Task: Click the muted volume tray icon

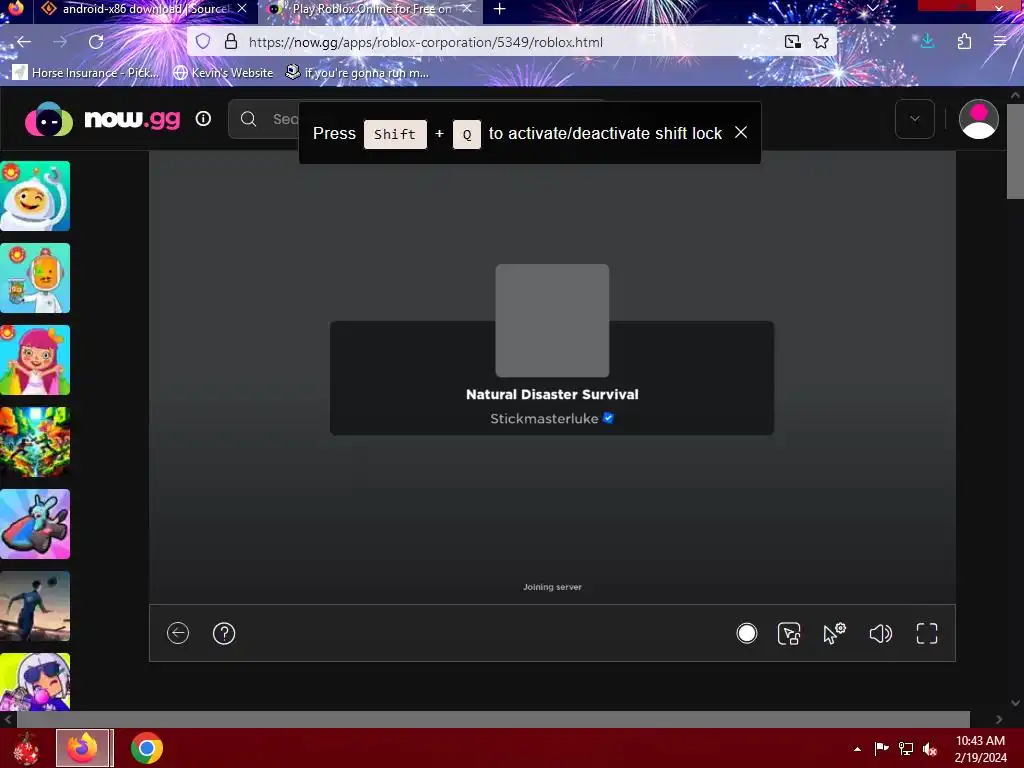Action: coord(930,748)
